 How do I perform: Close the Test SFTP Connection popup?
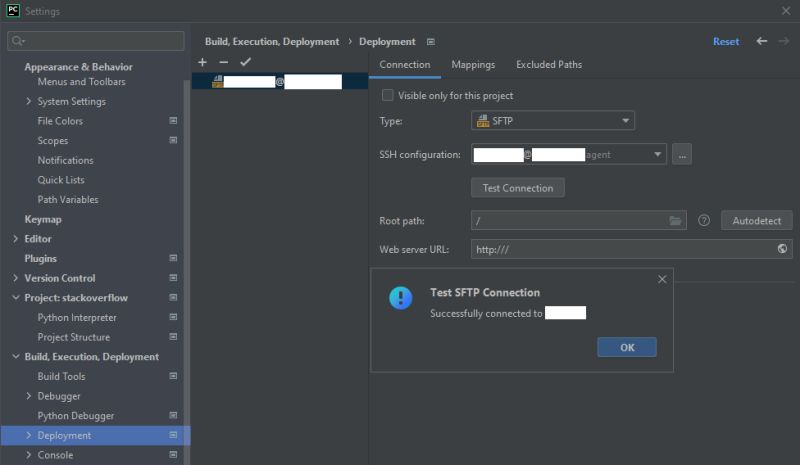click(x=662, y=279)
